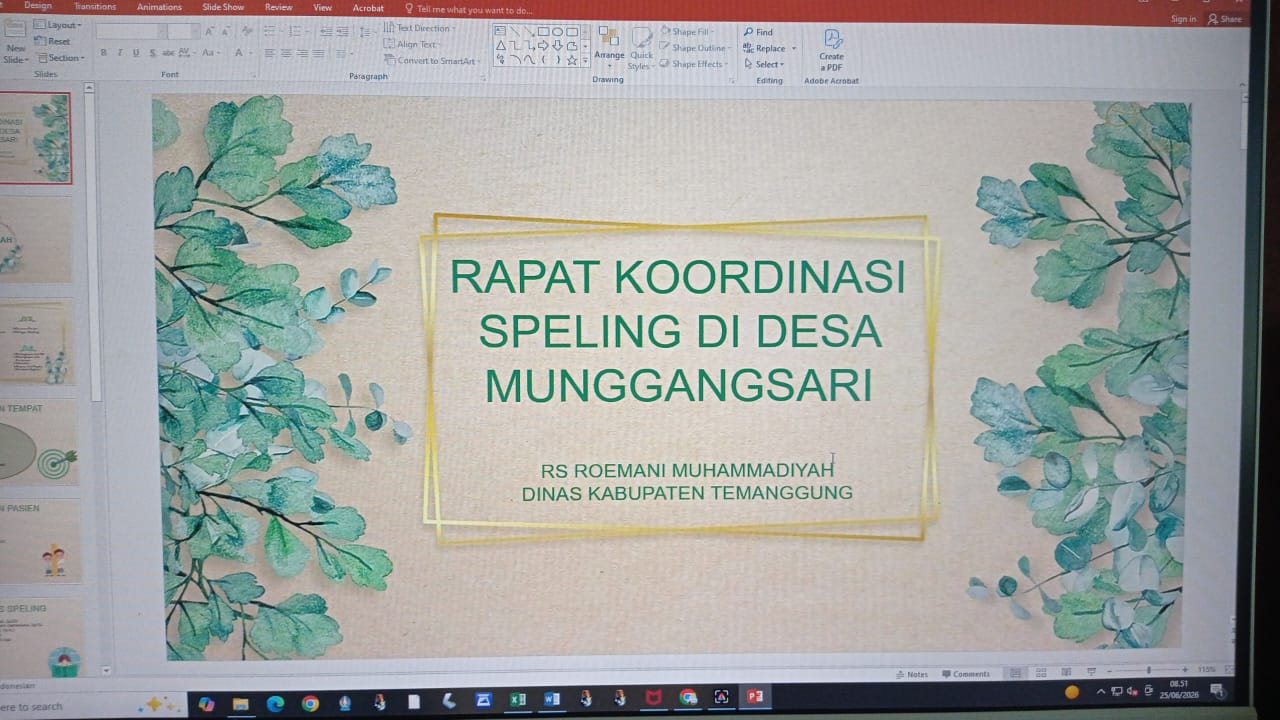Click Increase Font Size icon
Screen dimensions: 1280x720
tap(209, 32)
